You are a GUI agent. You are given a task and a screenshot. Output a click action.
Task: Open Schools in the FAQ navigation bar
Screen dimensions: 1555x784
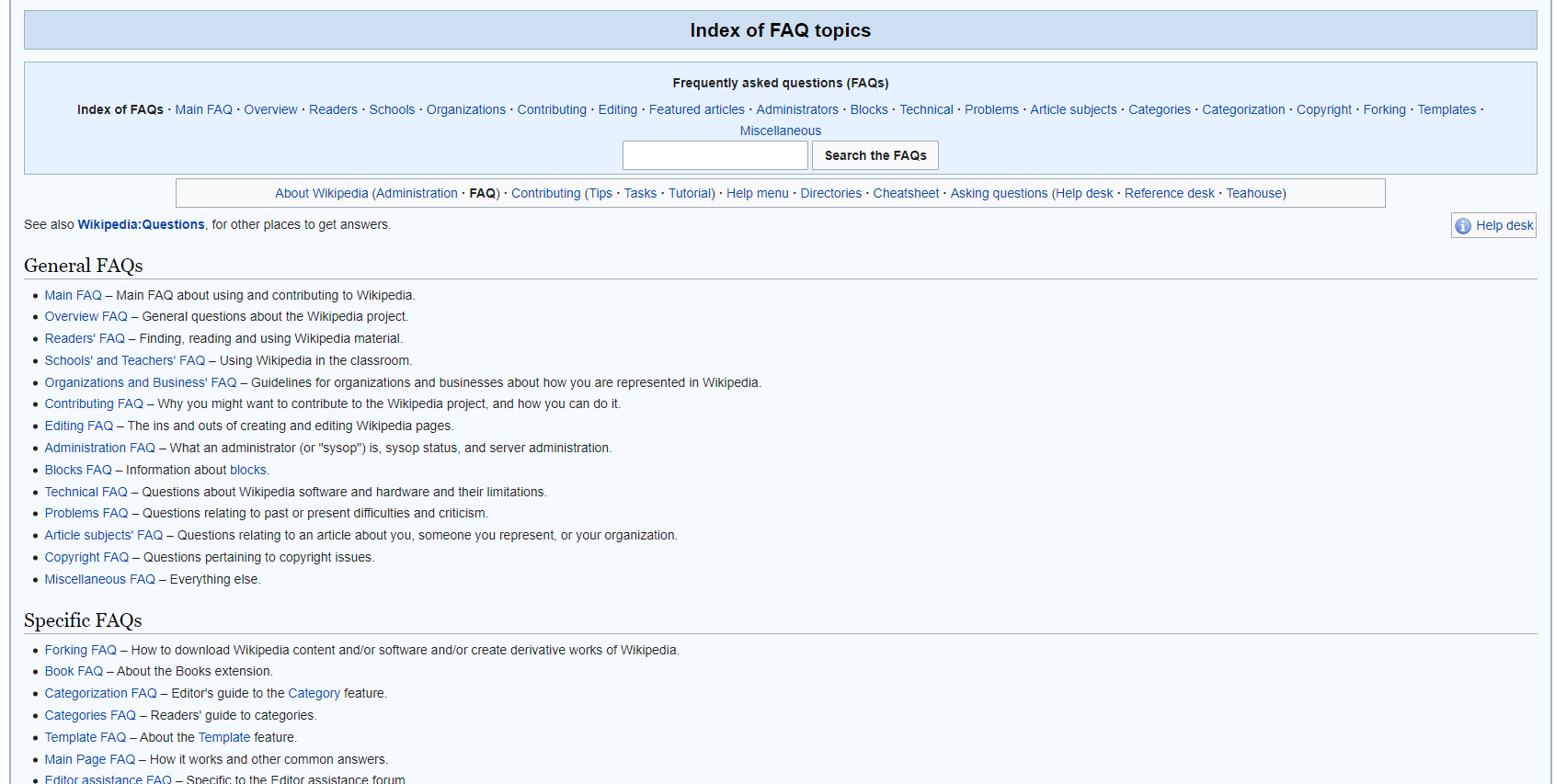point(392,109)
